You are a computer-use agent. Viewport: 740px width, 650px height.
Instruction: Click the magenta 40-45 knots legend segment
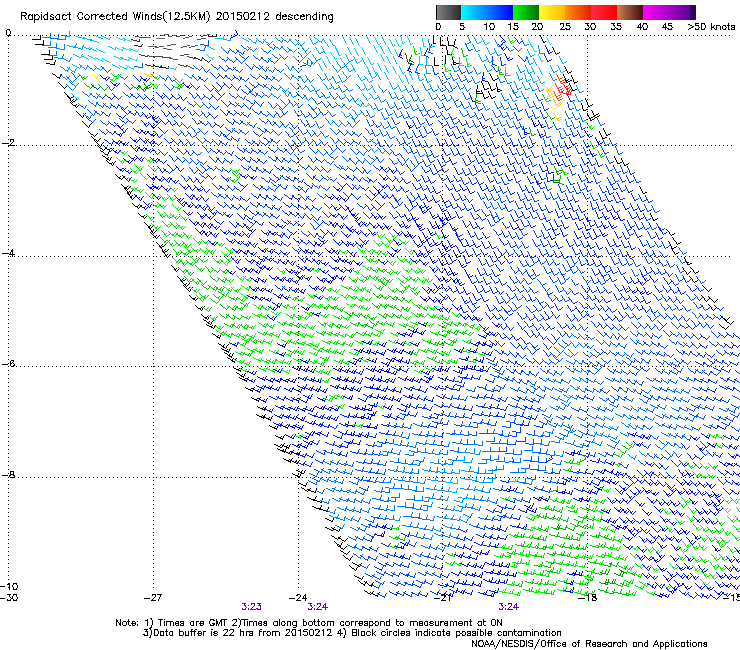click(656, 12)
